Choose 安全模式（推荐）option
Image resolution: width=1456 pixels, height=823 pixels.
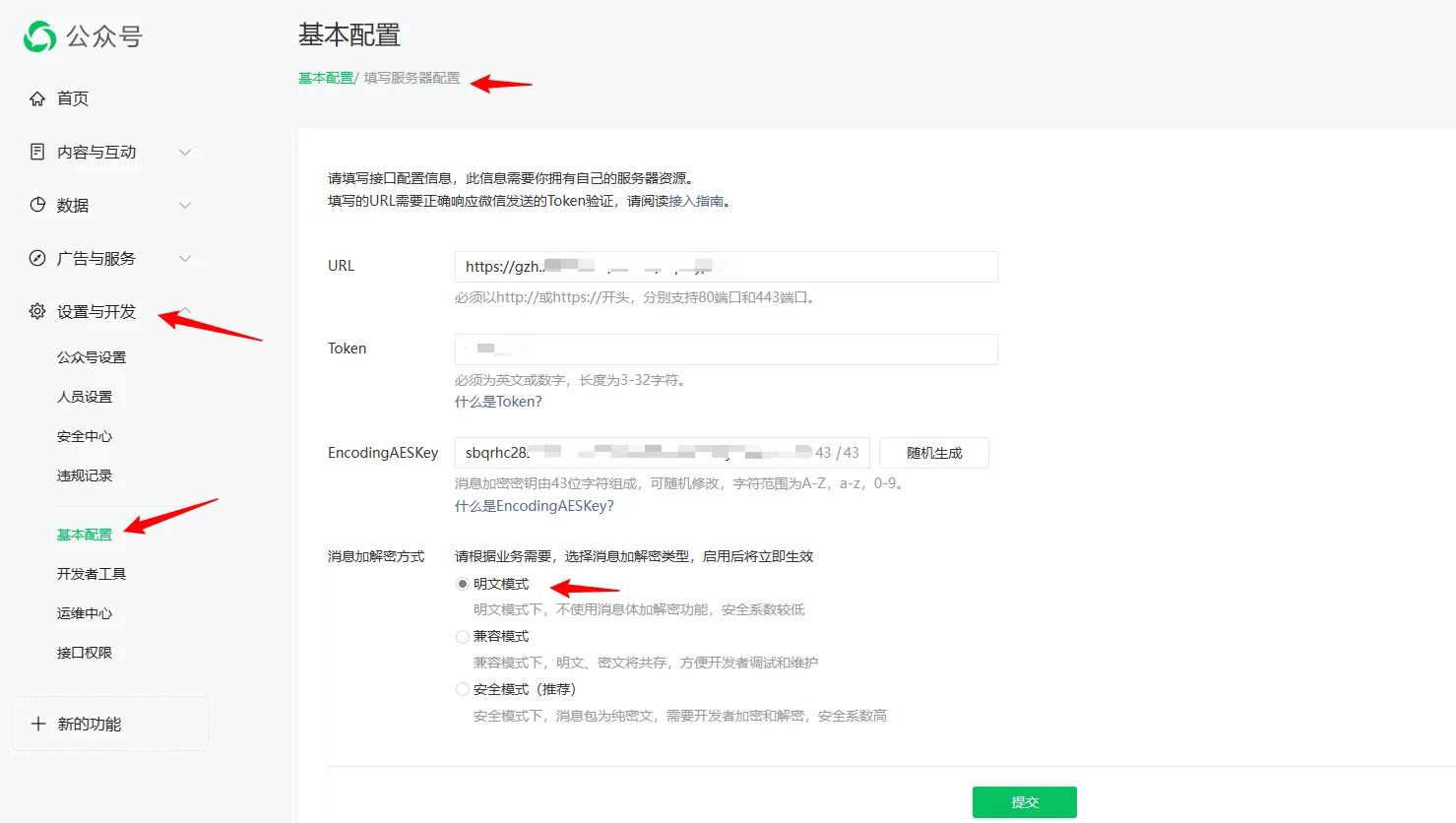pyautogui.click(x=462, y=688)
